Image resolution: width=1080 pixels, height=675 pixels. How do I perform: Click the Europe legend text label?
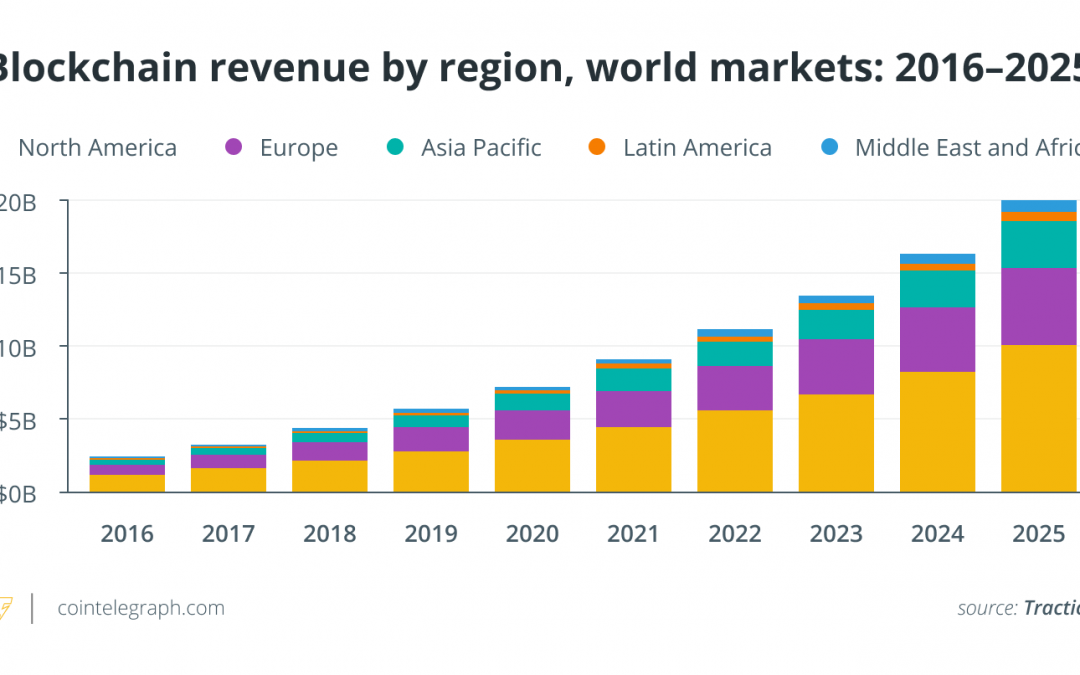(299, 147)
